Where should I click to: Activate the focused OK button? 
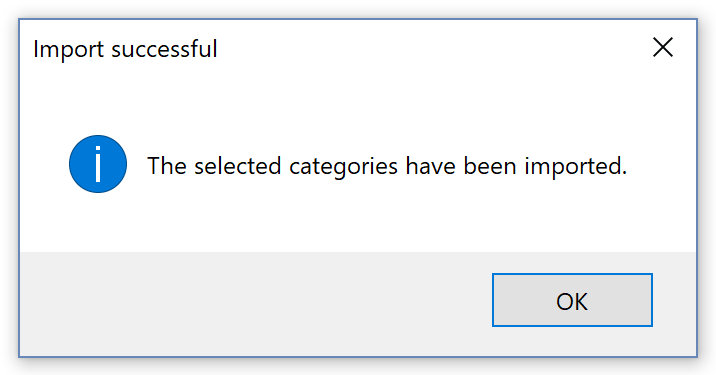pyautogui.click(x=572, y=300)
